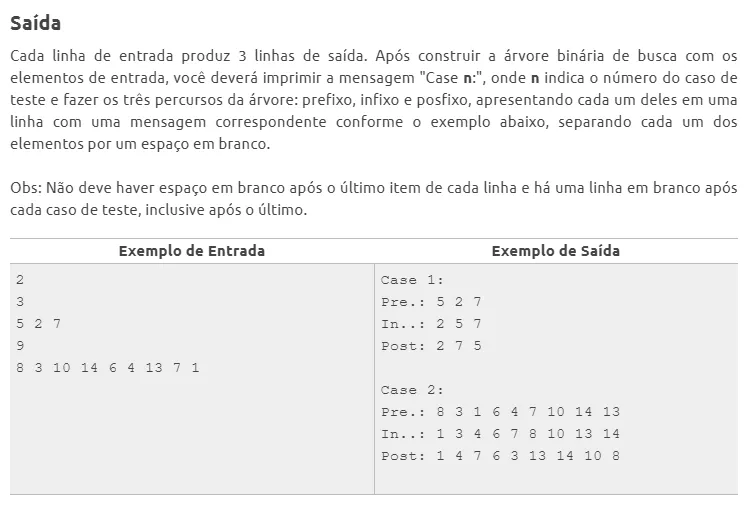
Task: Click the "In..: 1 3 4 6" output line
Action: coord(500,434)
